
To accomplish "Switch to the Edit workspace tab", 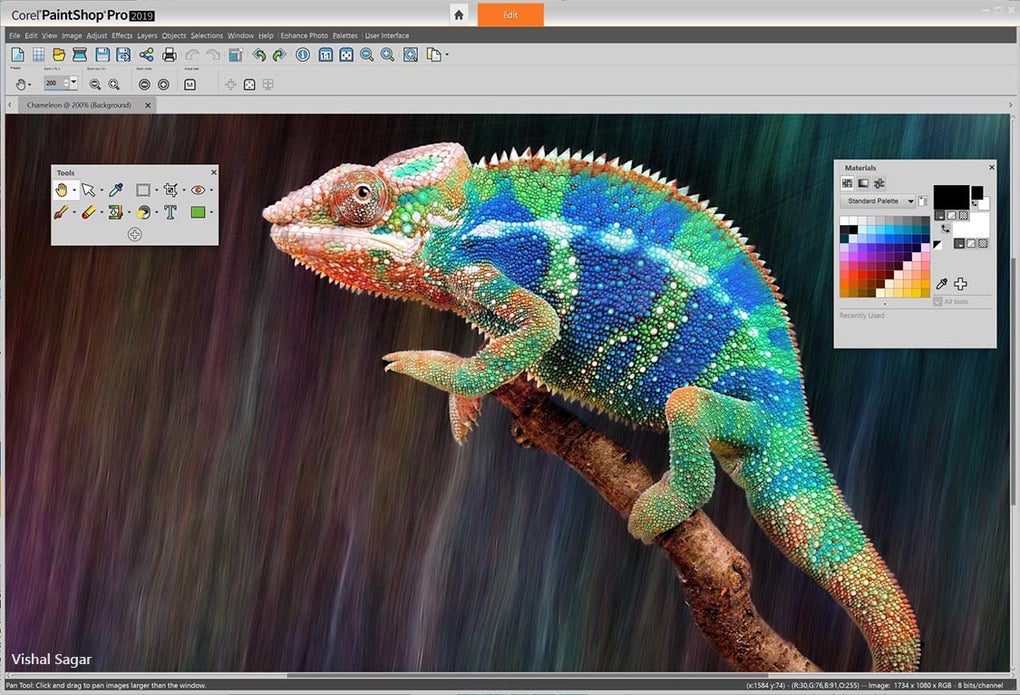I will point(510,15).
